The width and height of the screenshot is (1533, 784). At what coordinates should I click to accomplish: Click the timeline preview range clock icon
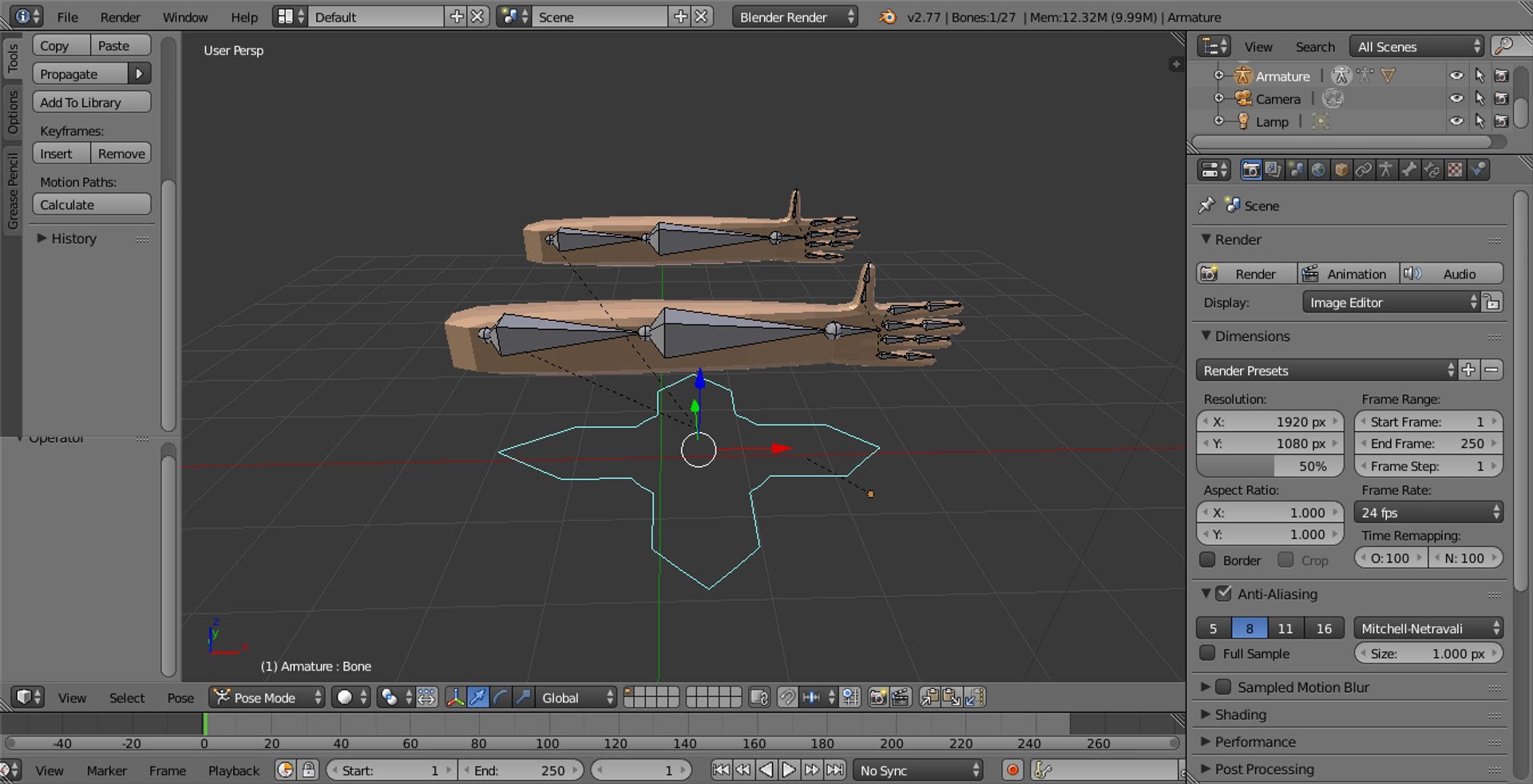point(285,770)
